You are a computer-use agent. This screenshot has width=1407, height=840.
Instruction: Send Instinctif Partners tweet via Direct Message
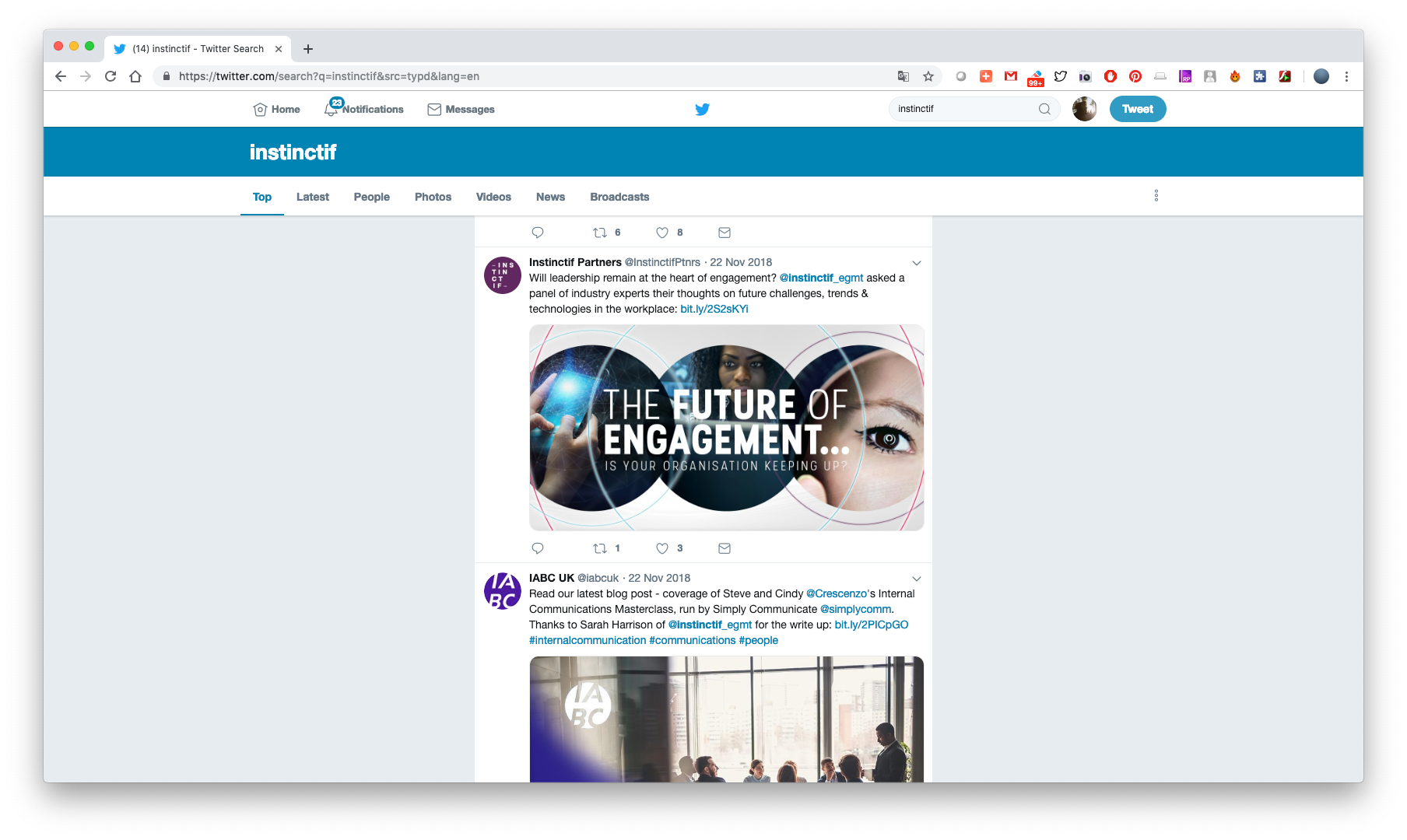coord(725,548)
